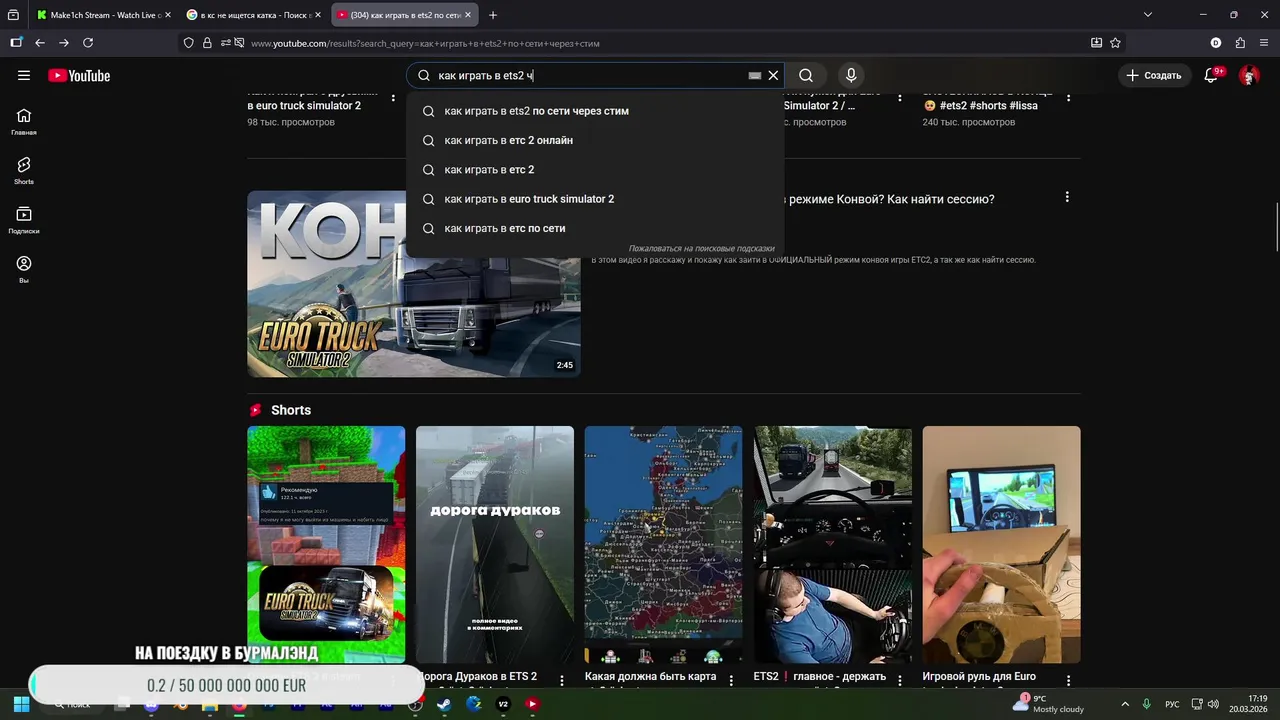Open a new browser tab
Screen dimensions: 1280x720
(493, 15)
